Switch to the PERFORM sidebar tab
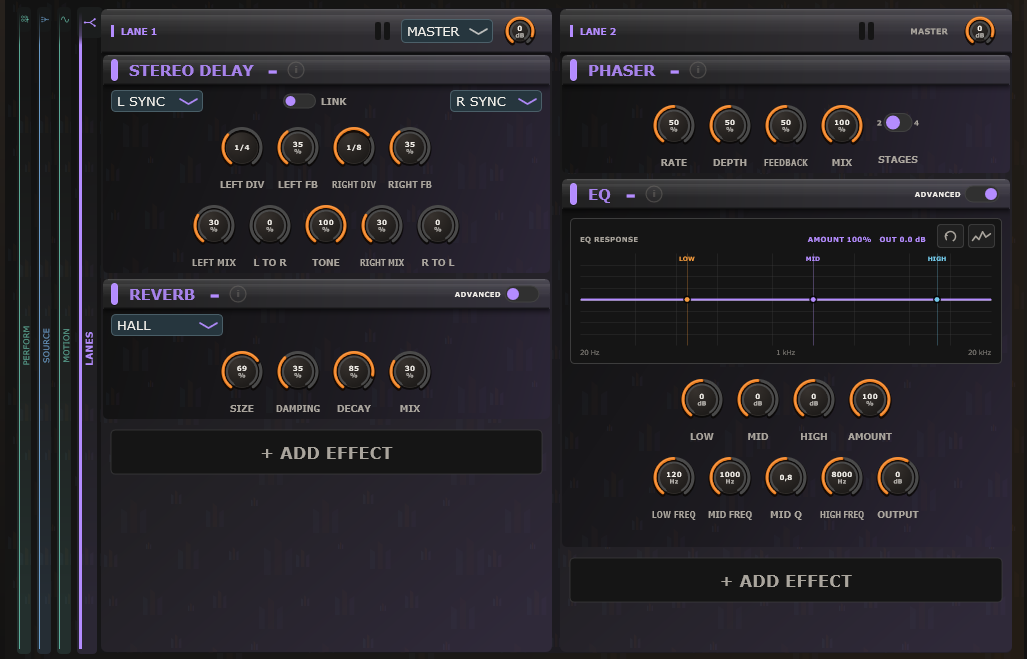 [x=26, y=345]
